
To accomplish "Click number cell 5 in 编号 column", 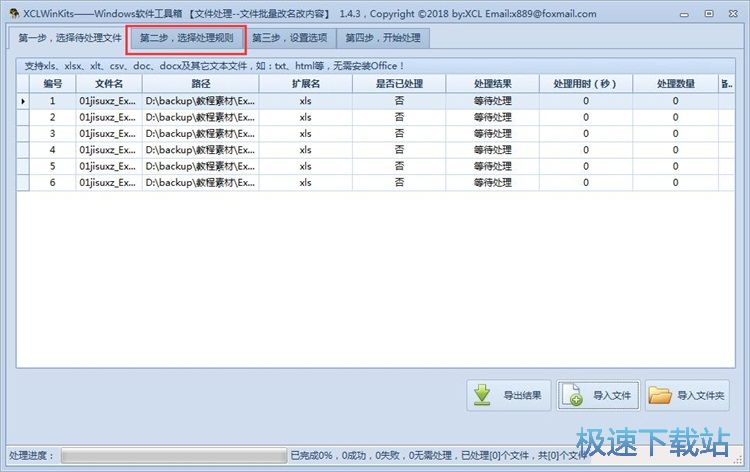I will (53, 166).
